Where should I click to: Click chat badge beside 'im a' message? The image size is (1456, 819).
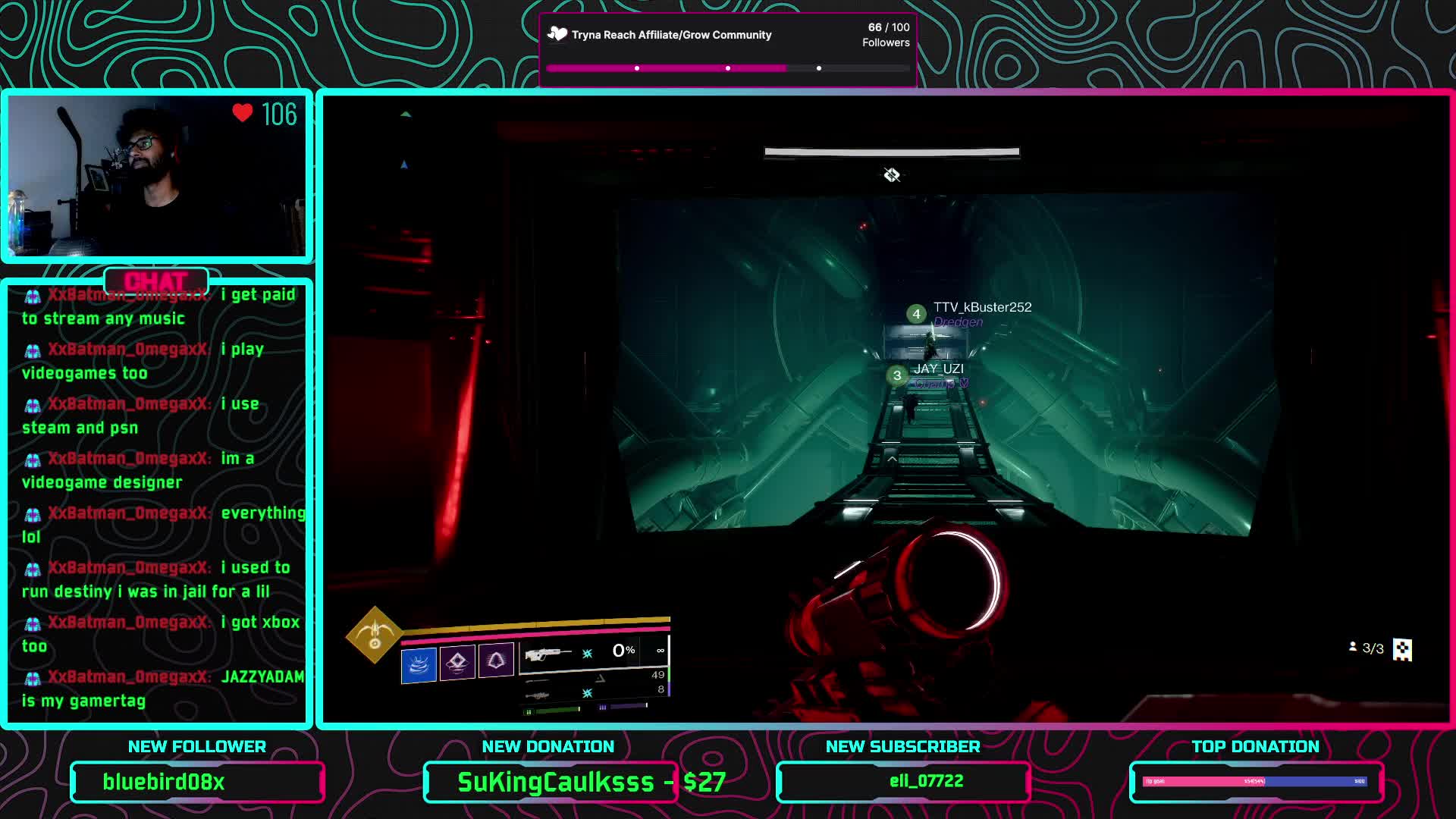[x=33, y=460]
